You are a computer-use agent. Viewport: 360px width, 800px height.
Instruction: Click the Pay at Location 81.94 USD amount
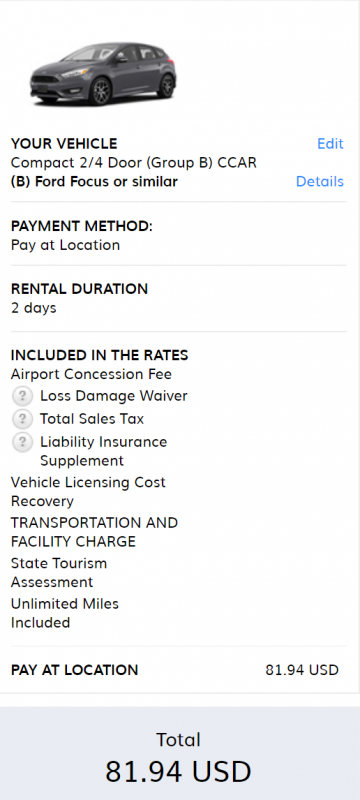302,670
